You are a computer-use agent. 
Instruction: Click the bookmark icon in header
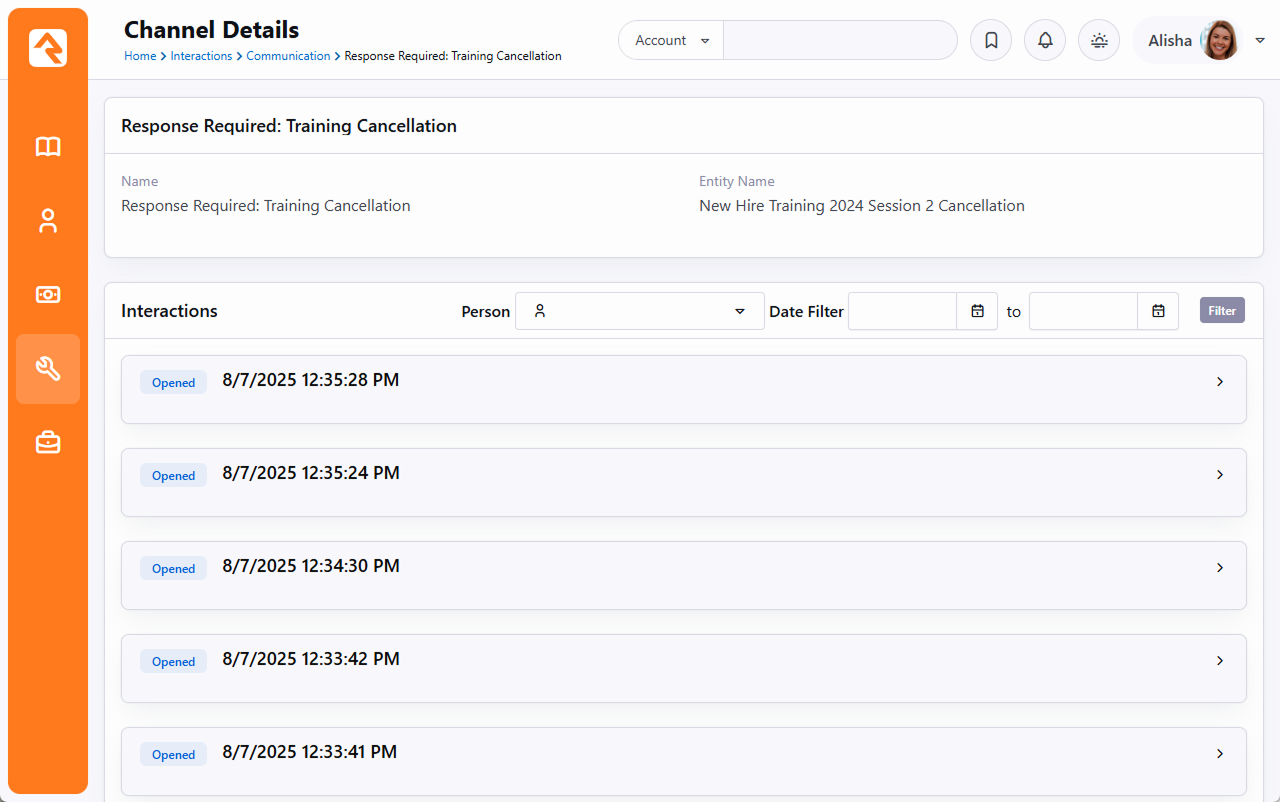click(991, 41)
